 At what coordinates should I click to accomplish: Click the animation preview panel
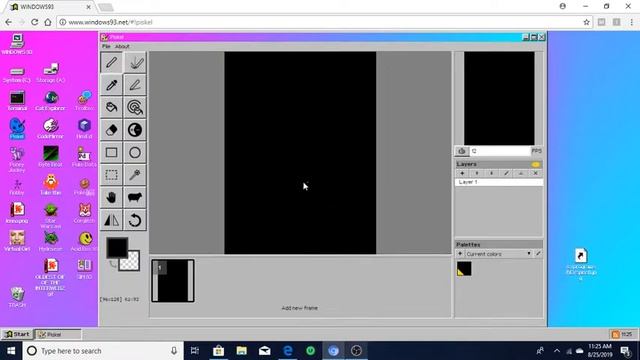[x=499, y=98]
